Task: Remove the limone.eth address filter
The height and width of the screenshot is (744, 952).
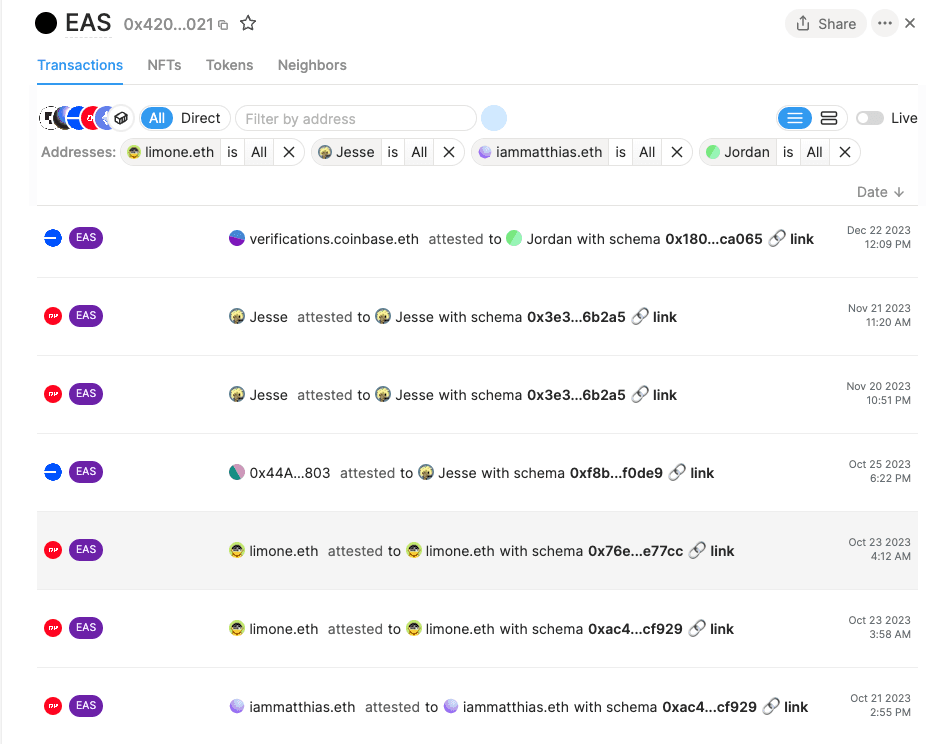Action: pos(289,152)
